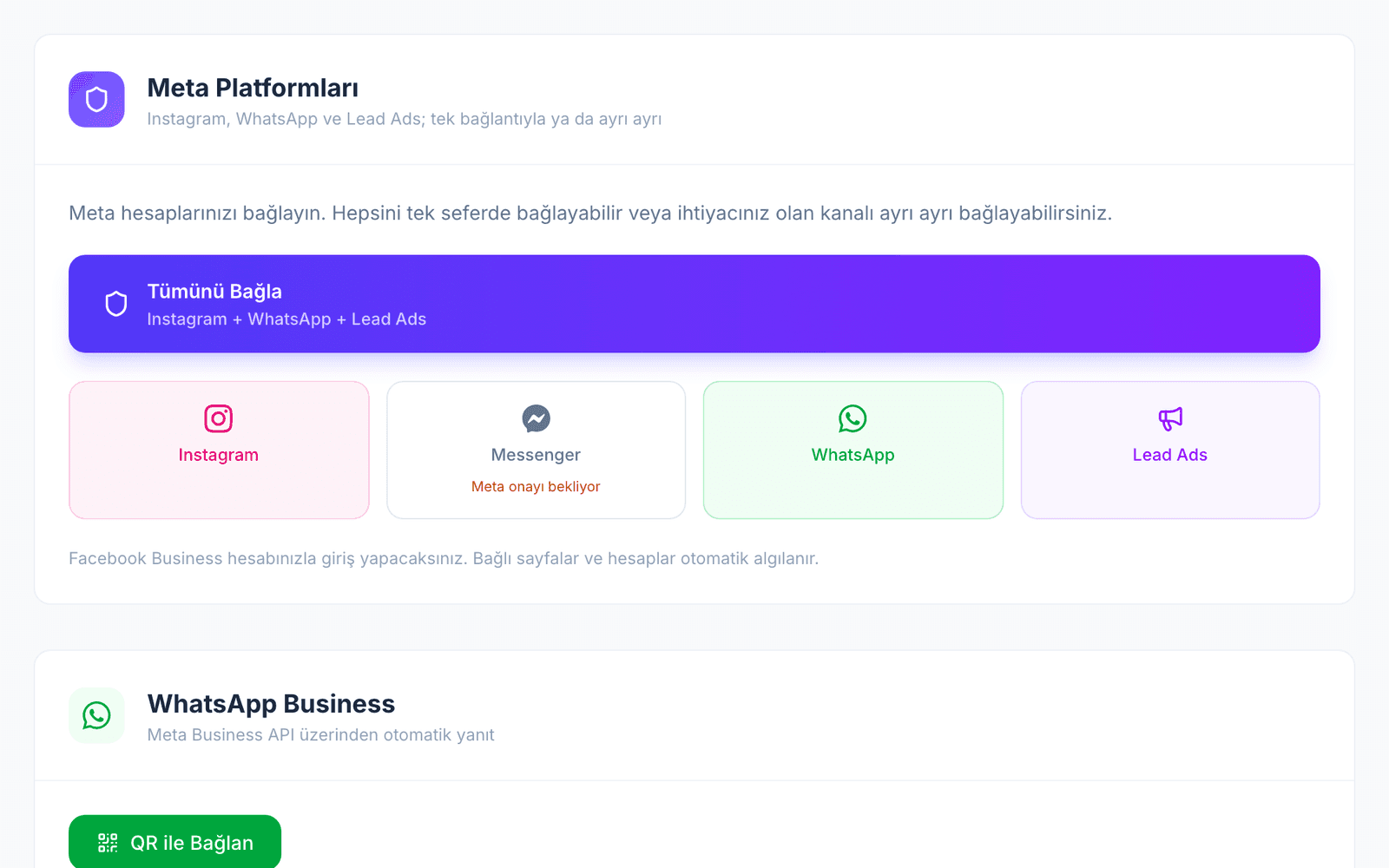Click the purple shield icon beside Meta Platformları
Viewport: 1389px width, 868px height.
click(96, 99)
